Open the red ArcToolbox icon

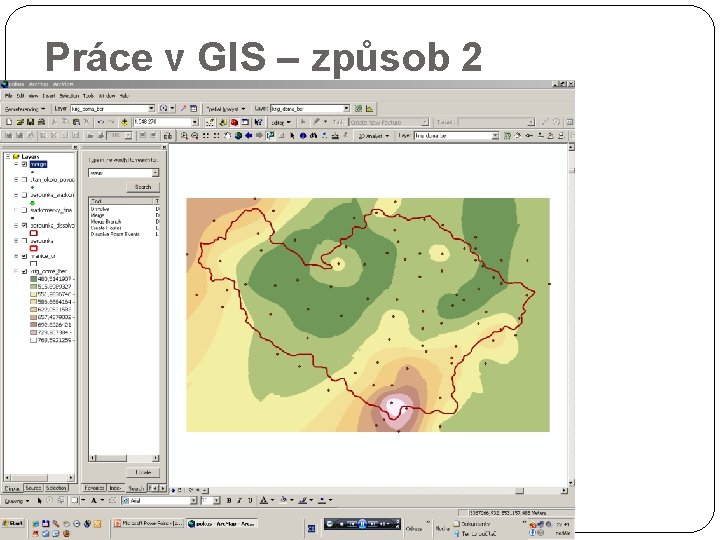coord(234,122)
